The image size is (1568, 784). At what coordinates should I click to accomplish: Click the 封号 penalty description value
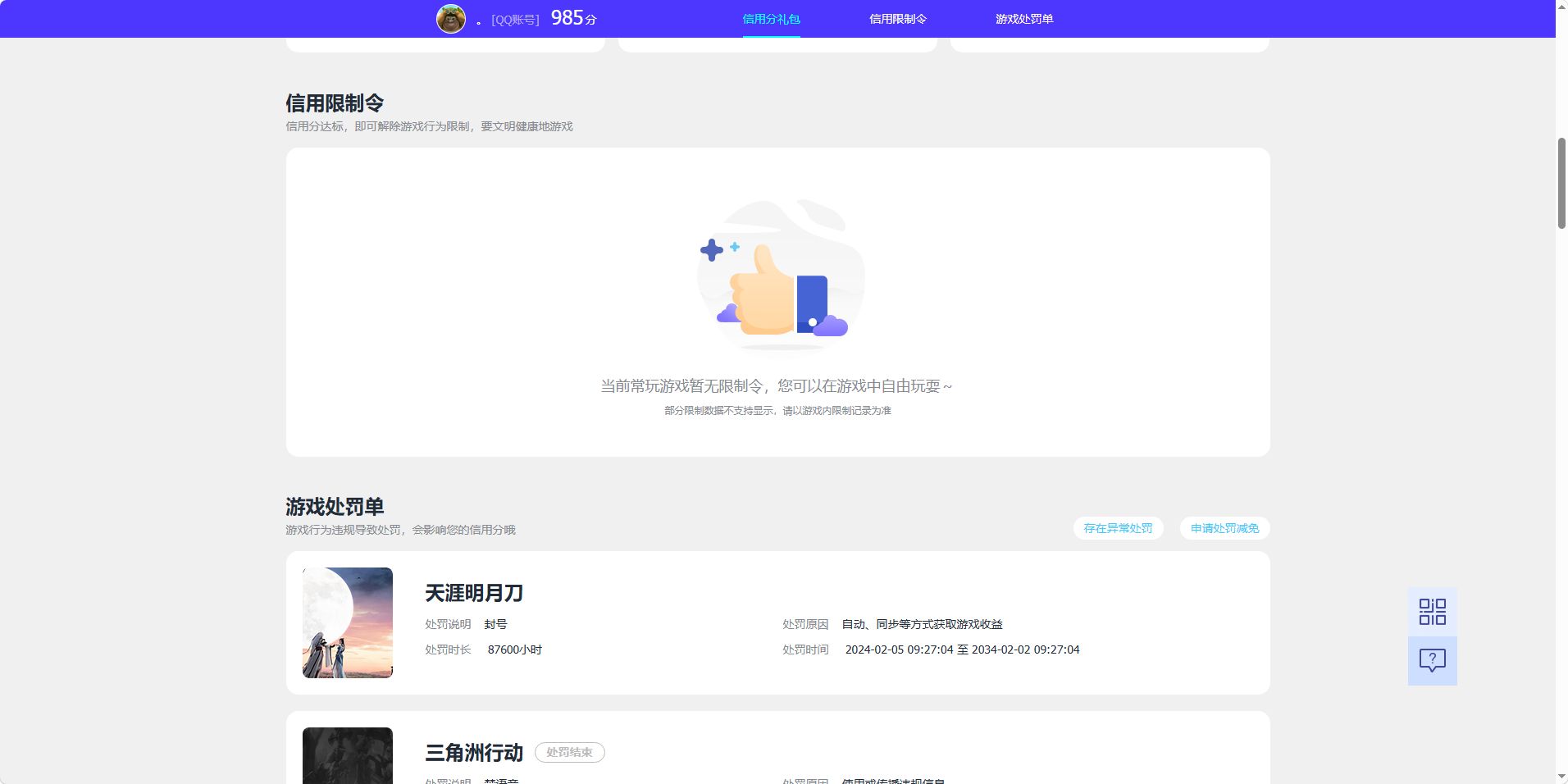click(495, 624)
